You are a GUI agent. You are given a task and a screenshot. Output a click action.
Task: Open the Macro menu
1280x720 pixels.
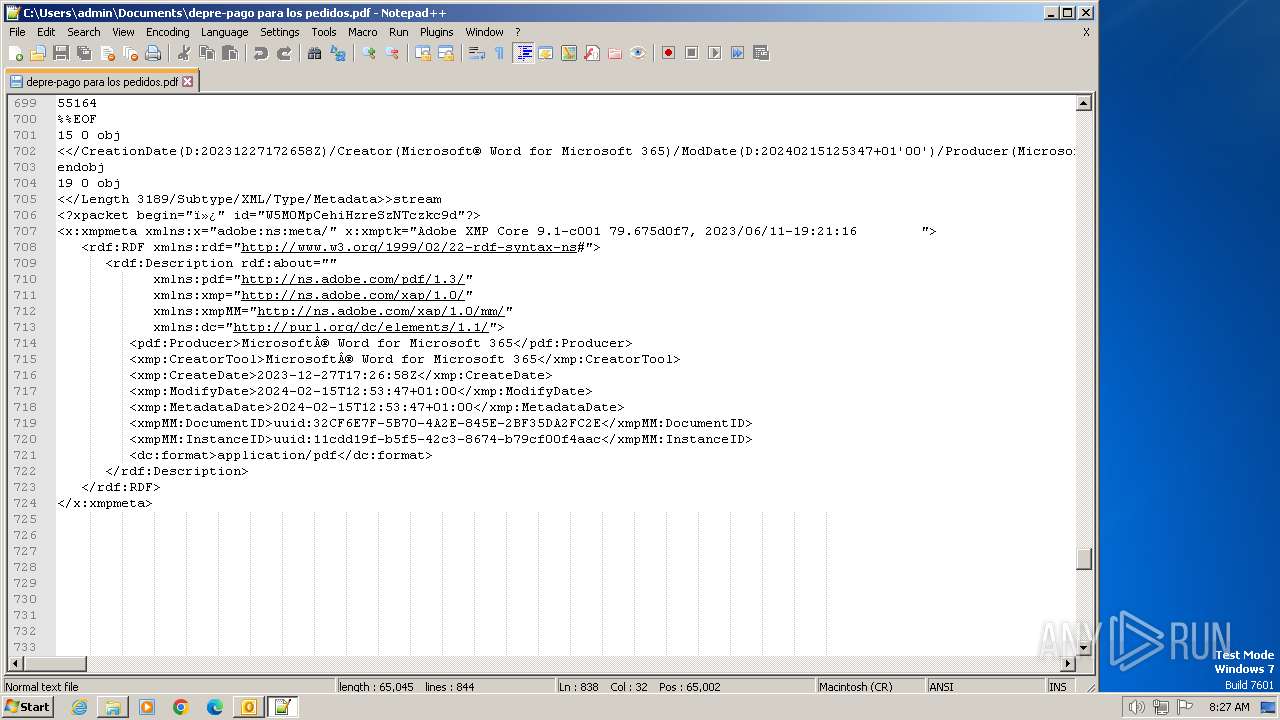pos(363,32)
